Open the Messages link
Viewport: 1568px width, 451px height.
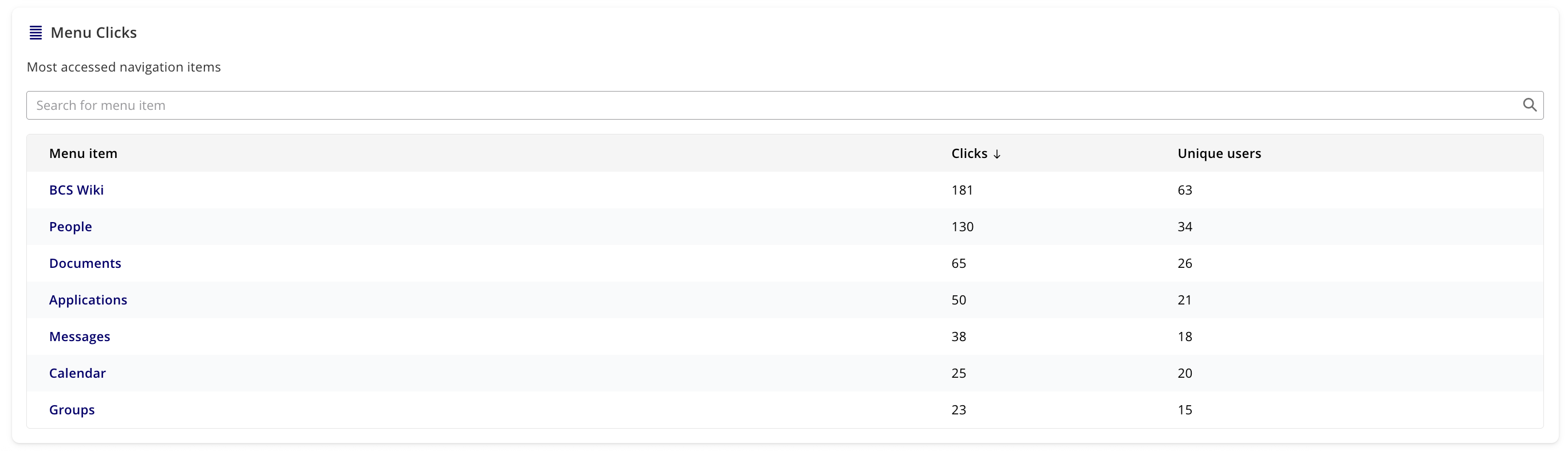pos(80,337)
